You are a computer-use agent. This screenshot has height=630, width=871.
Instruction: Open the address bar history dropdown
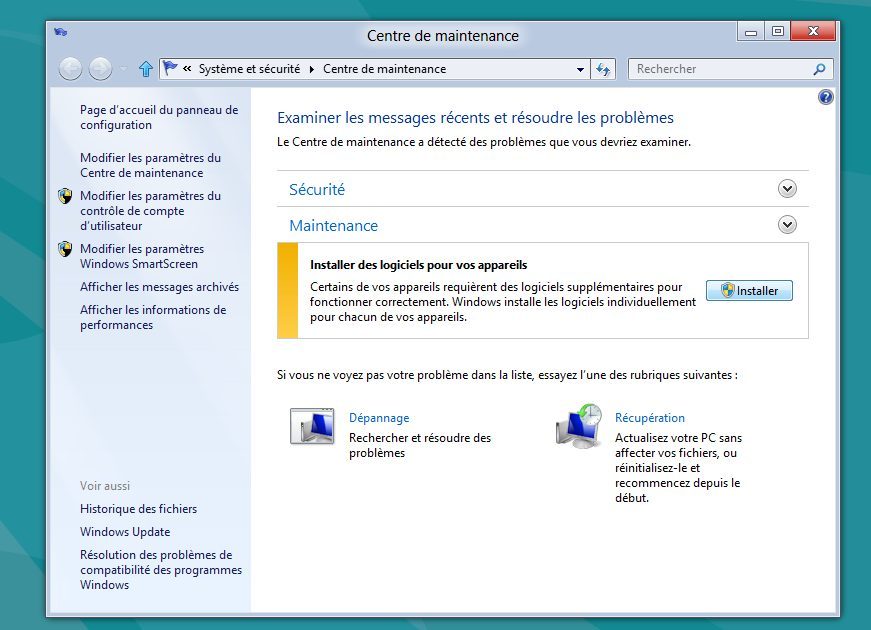coord(580,69)
